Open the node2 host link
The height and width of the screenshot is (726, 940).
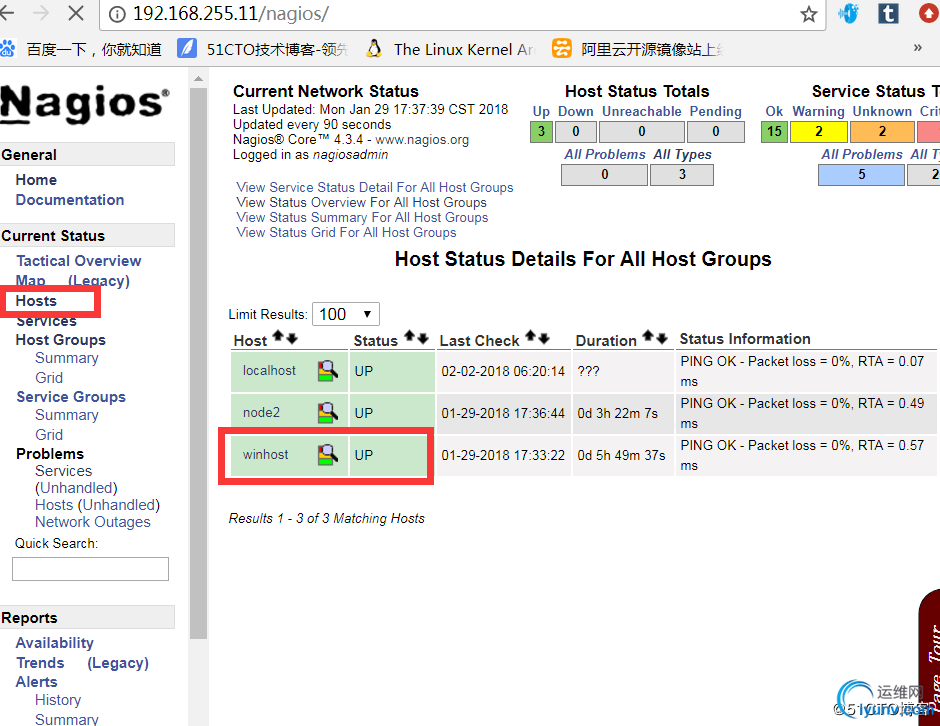click(x=261, y=412)
